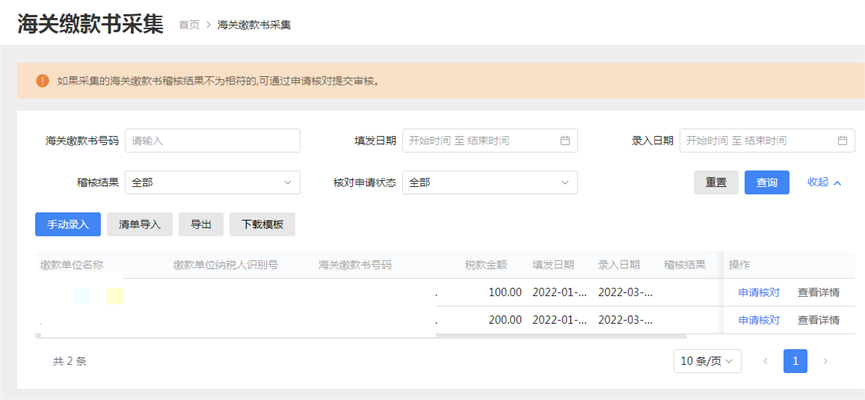Image resolution: width=865 pixels, height=400 pixels.
Task: Open the 填发日期 calendar icon
Action: pyautogui.click(x=565, y=141)
